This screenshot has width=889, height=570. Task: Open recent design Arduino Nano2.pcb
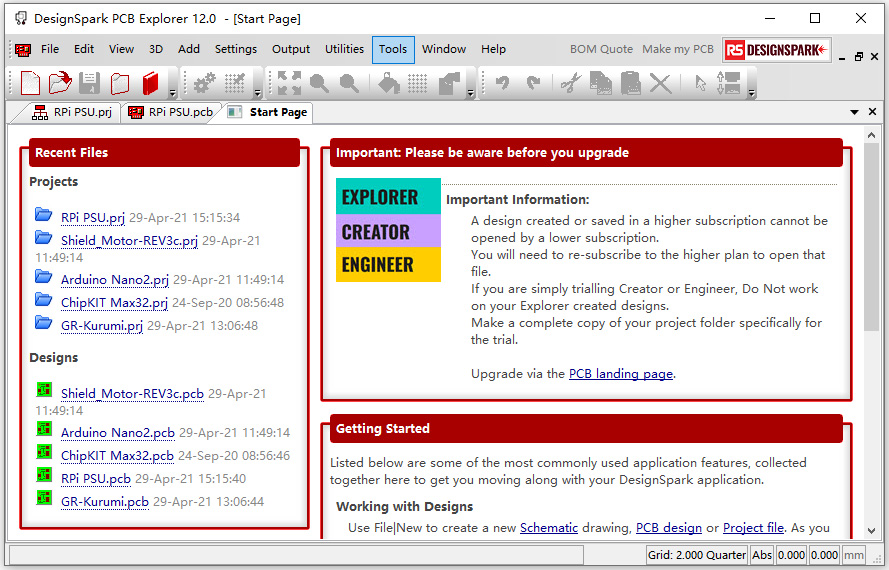click(x=117, y=433)
